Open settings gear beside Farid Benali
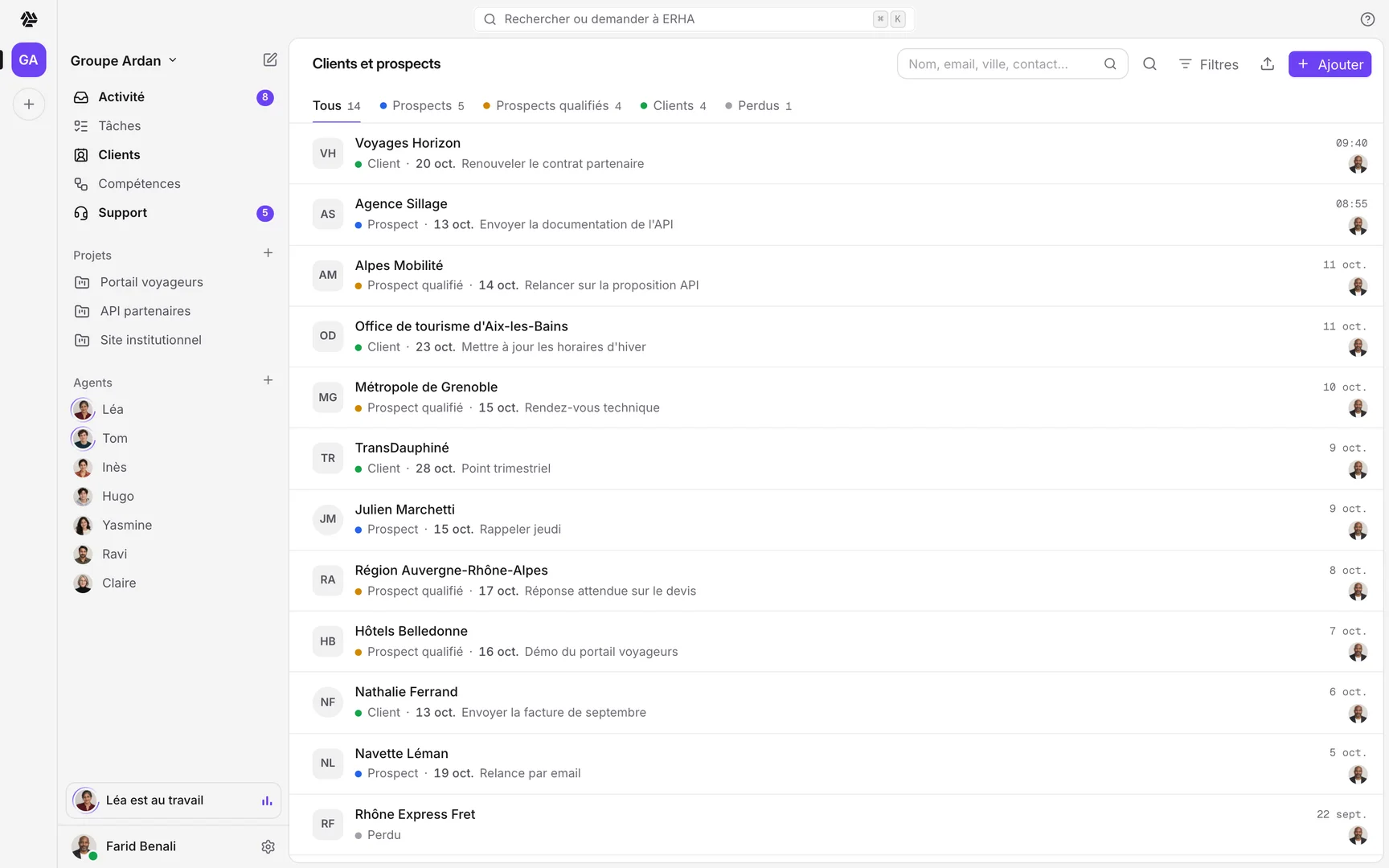 click(x=268, y=846)
